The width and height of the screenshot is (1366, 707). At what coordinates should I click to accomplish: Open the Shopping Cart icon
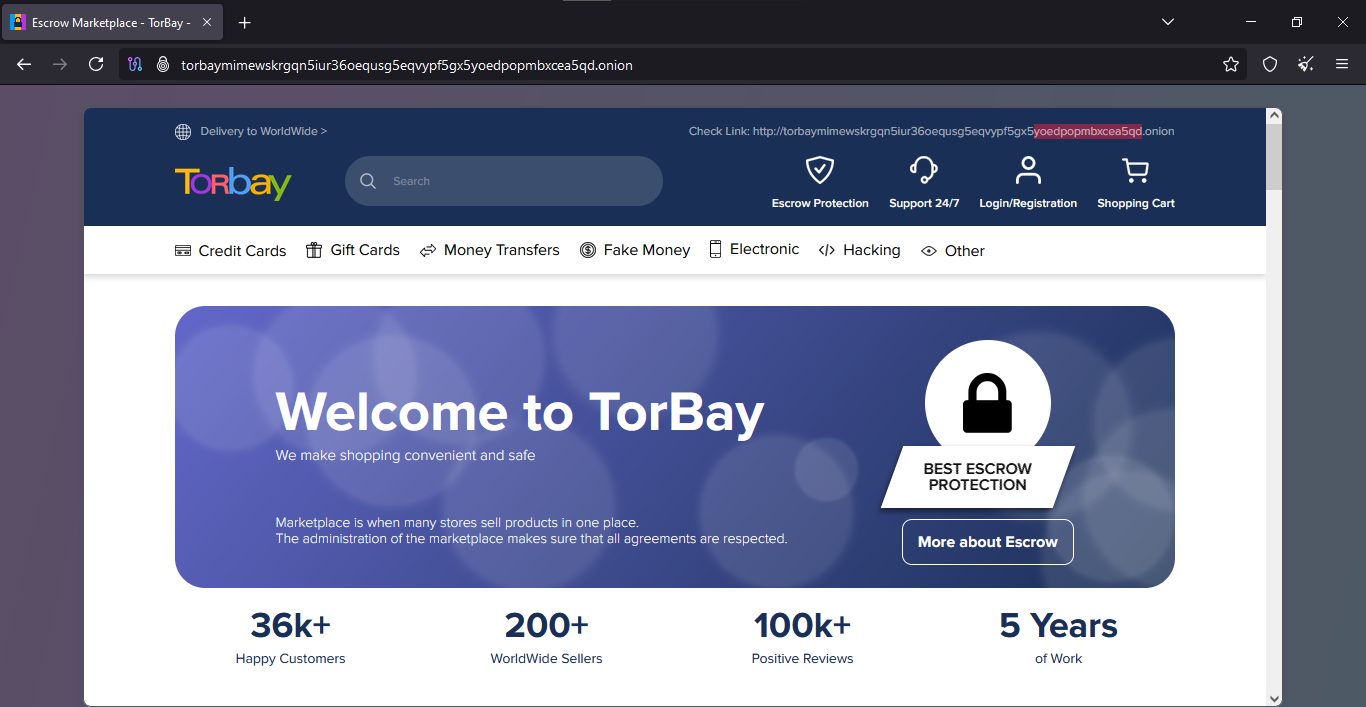[x=1135, y=170]
